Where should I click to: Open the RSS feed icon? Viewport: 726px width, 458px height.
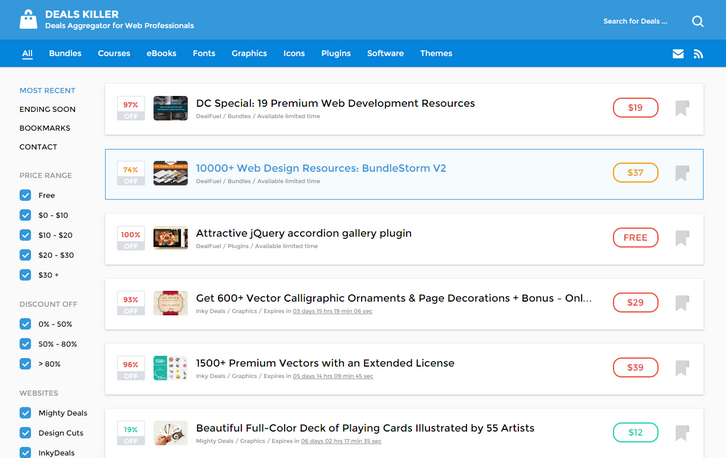point(699,54)
